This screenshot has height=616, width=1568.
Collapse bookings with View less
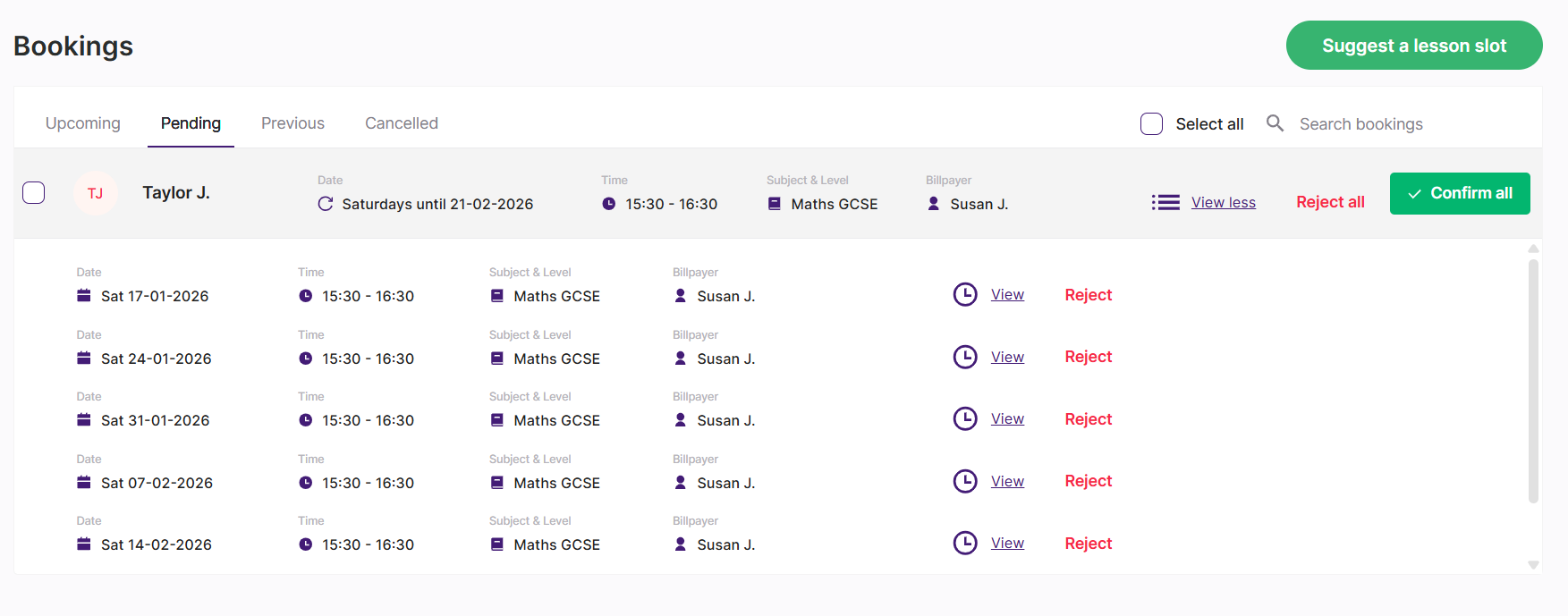1223,203
